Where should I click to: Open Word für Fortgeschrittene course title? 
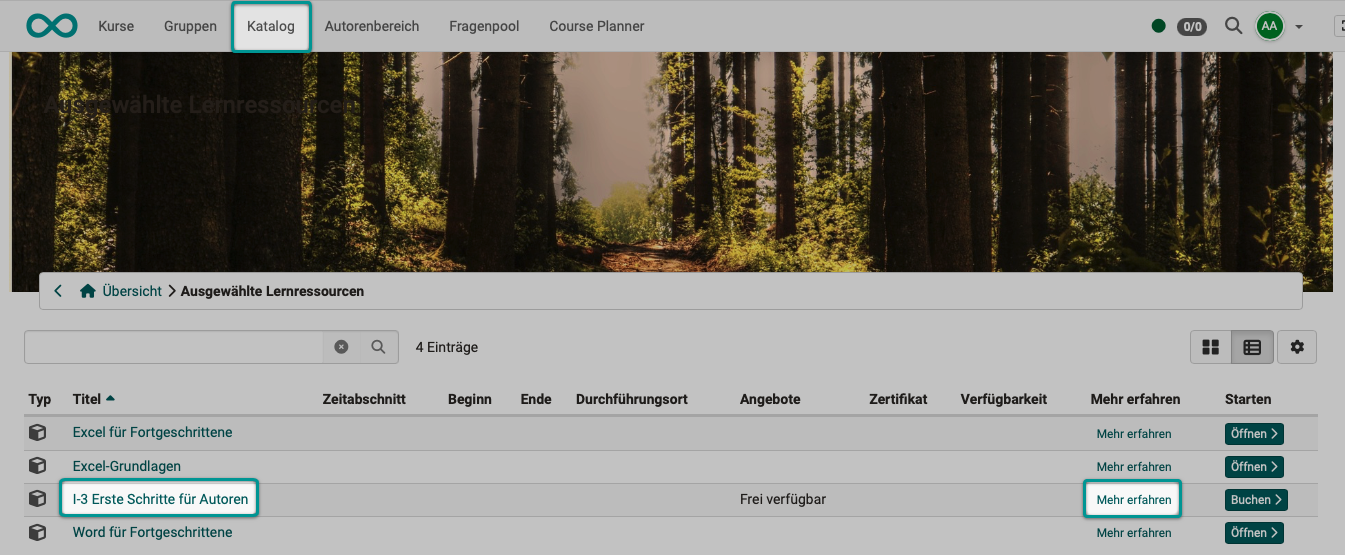(153, 532)
